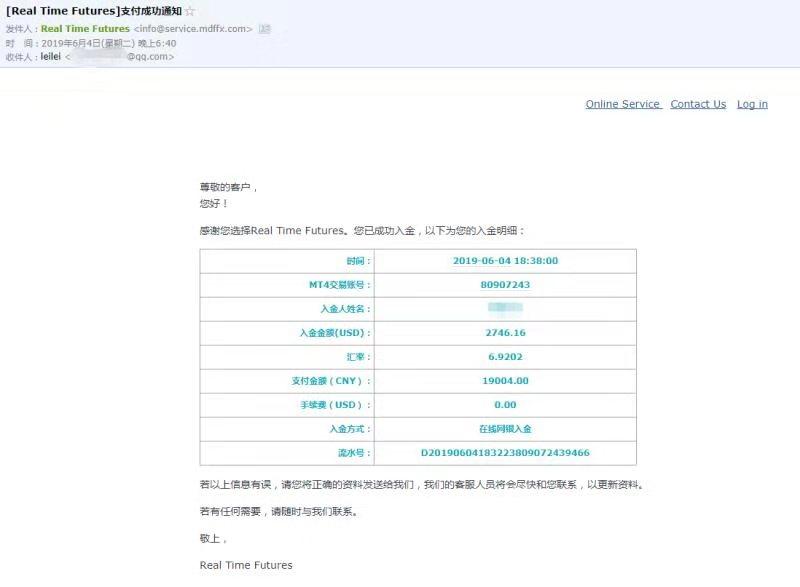Click the green Real Time Futures sender name

coord(85,29)
